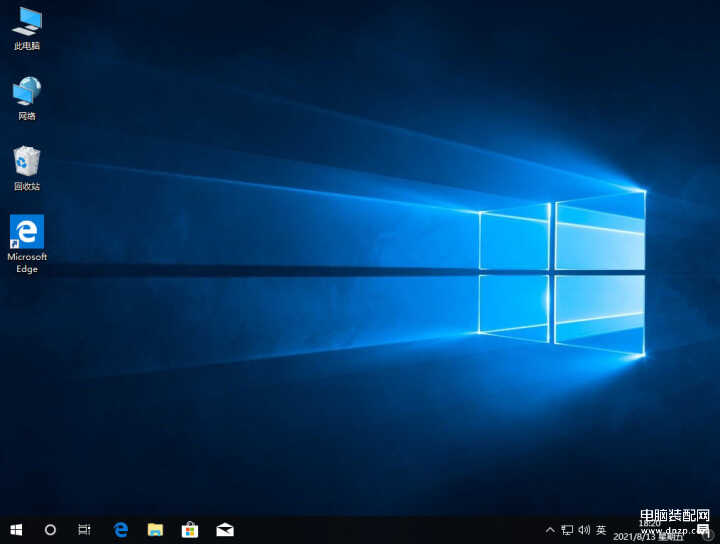The width and height of the screenshot is (720, 544).
Task: Click the speaker volume tray icon
Action: pos(584,530)
